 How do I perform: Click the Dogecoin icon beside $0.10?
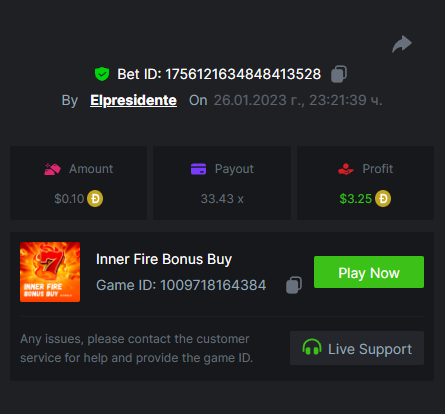coord(95,199)
